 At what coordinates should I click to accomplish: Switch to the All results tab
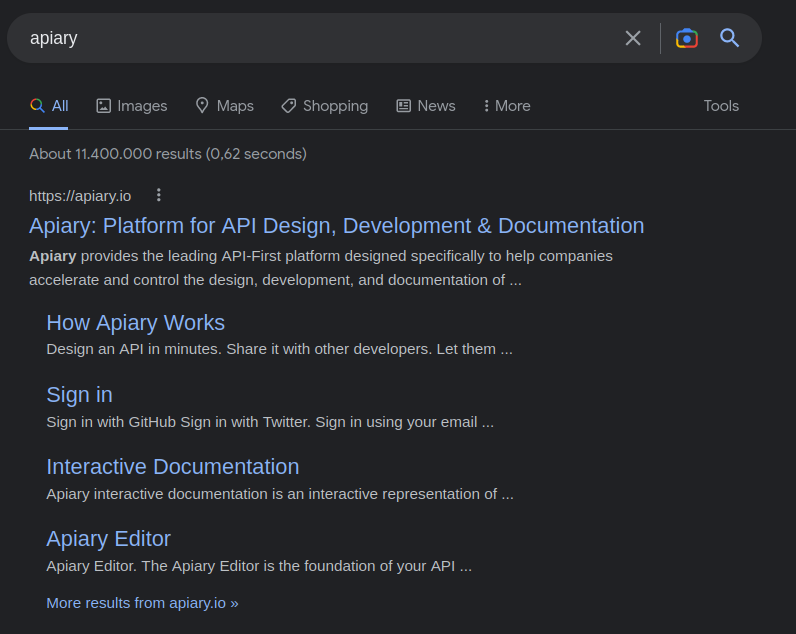coord(49,106)
